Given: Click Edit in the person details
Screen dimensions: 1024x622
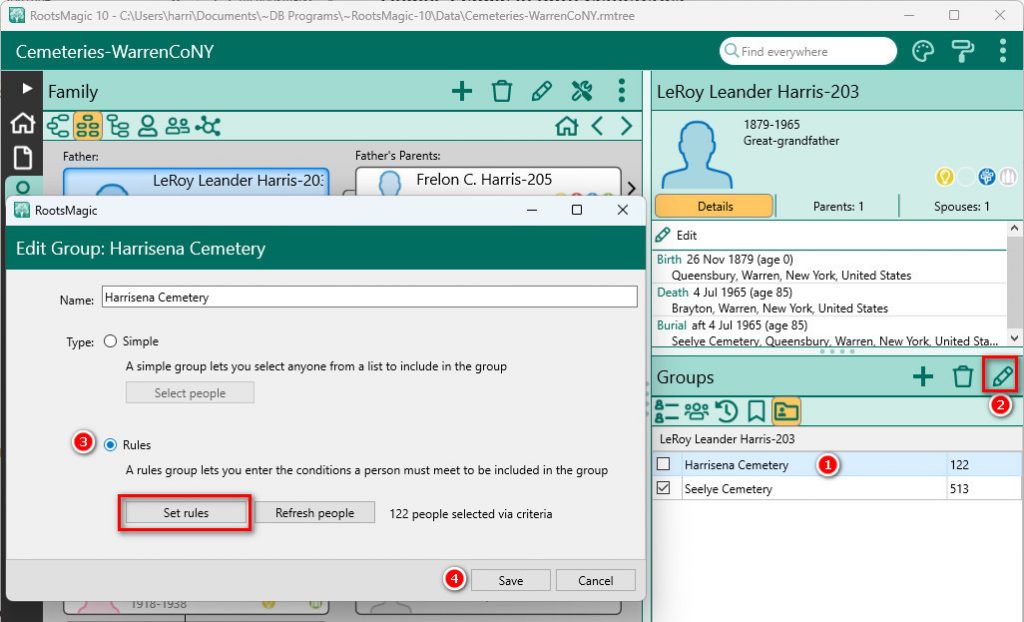Looking at the screenshot, I should [x=677, y=235].
